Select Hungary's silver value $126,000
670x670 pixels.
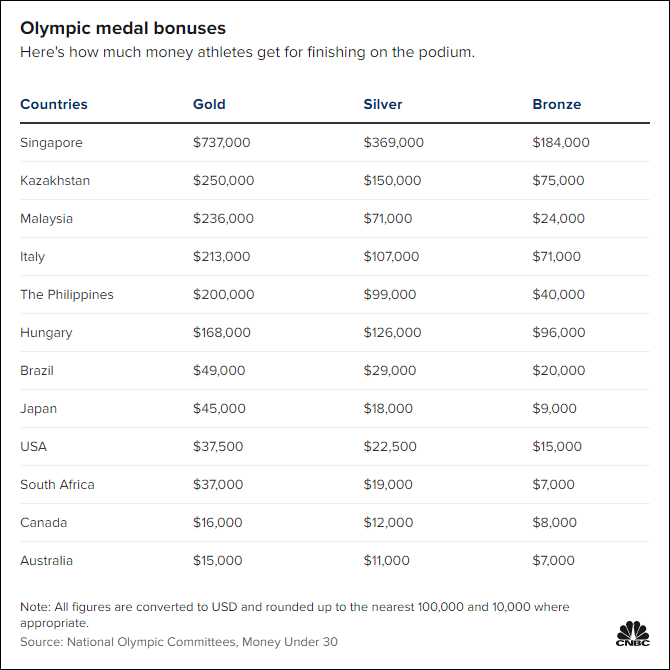(392, 333)
